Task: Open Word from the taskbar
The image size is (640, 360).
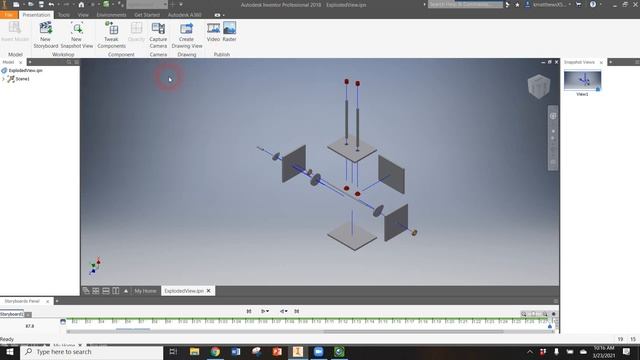Action: pos(236,351)
